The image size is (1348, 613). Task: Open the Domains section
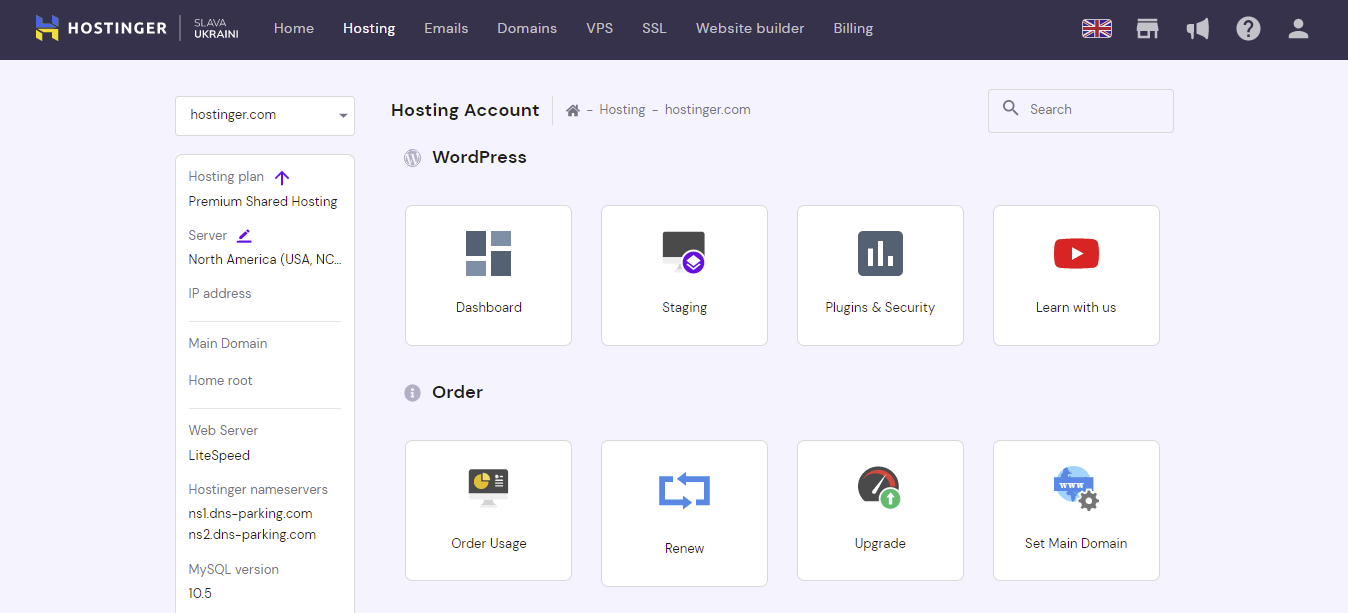tap(527, 28)
